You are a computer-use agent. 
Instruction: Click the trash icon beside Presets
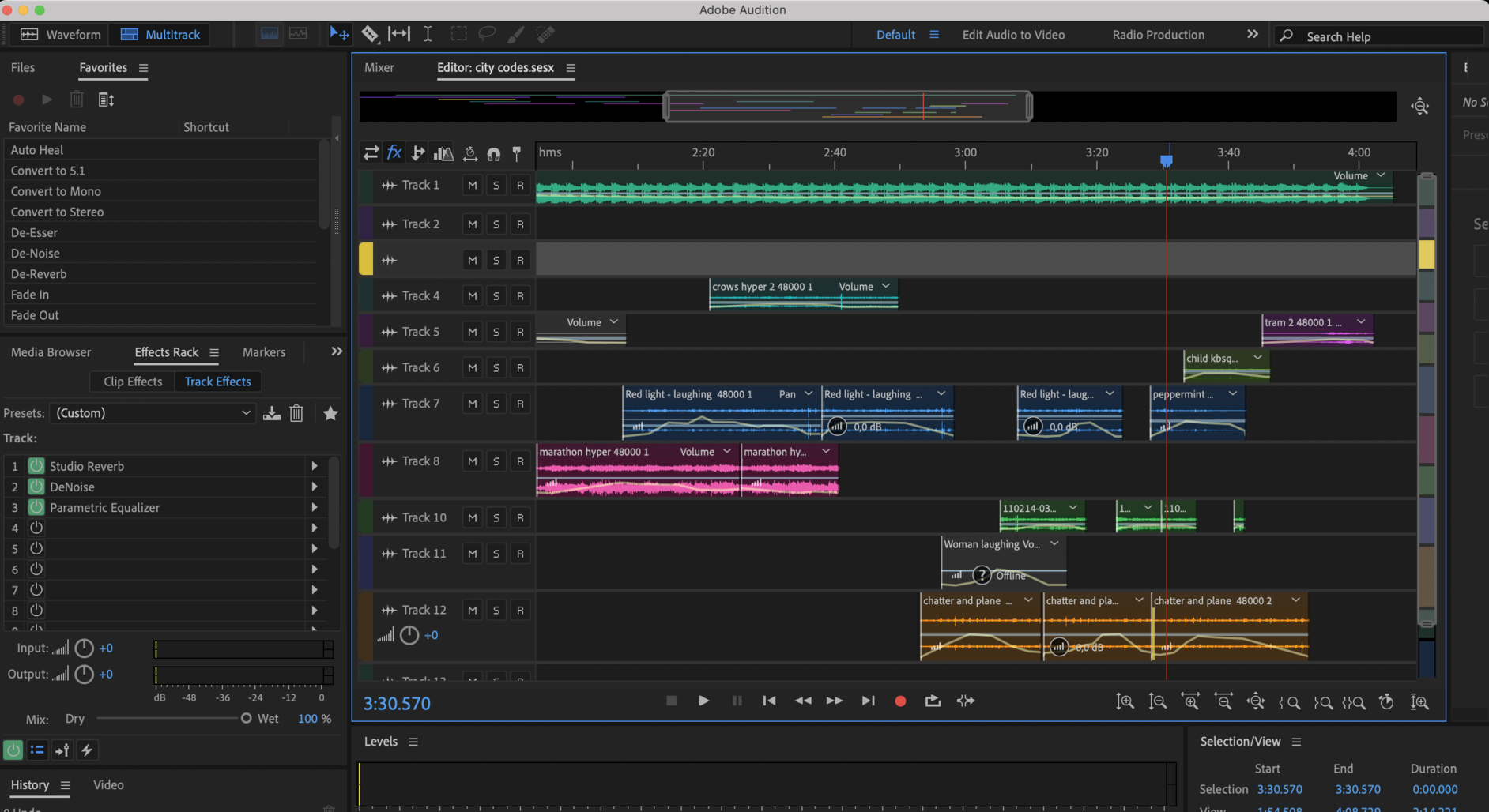[296, 413]
